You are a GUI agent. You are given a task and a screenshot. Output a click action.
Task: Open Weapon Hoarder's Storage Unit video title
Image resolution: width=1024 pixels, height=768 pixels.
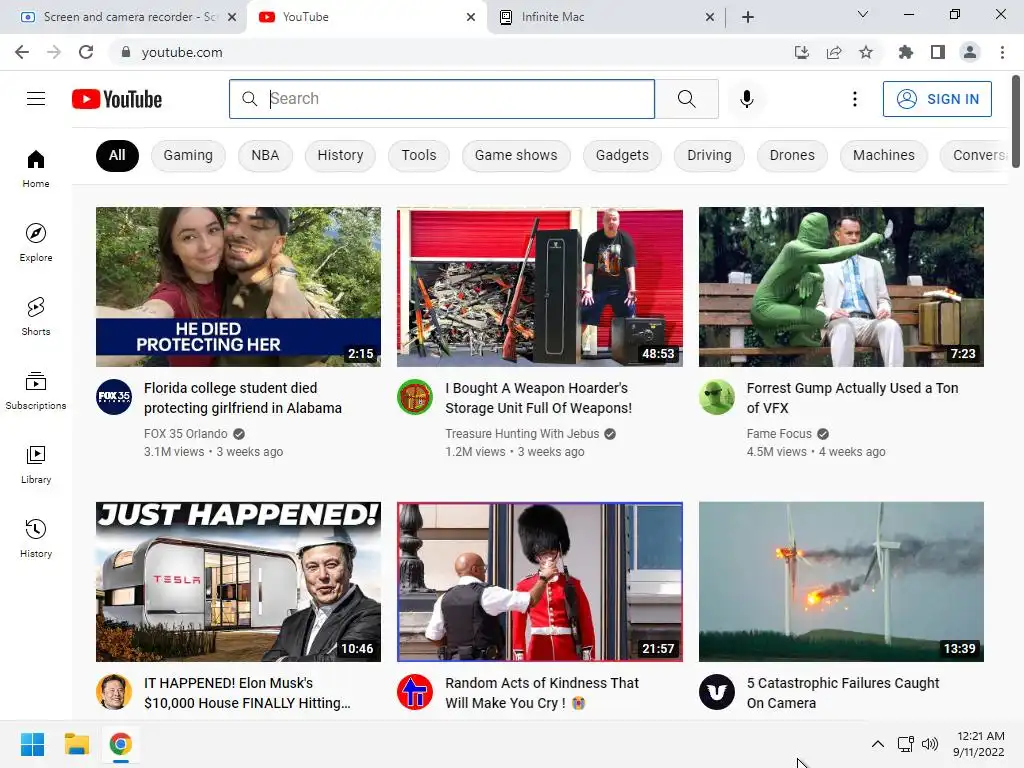click(539, 398)
